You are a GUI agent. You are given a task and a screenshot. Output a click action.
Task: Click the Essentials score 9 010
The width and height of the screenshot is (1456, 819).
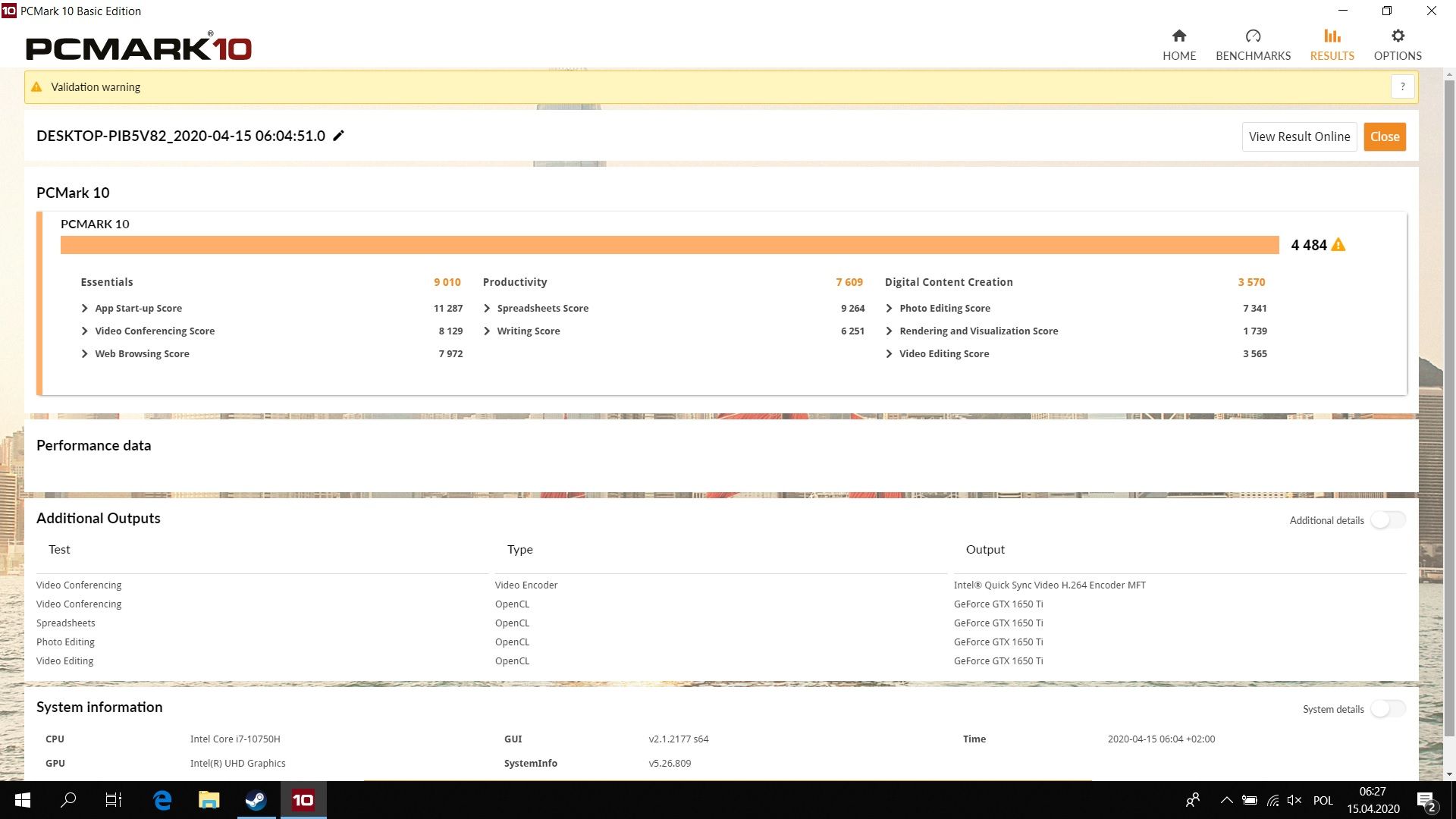click(447, 282)
